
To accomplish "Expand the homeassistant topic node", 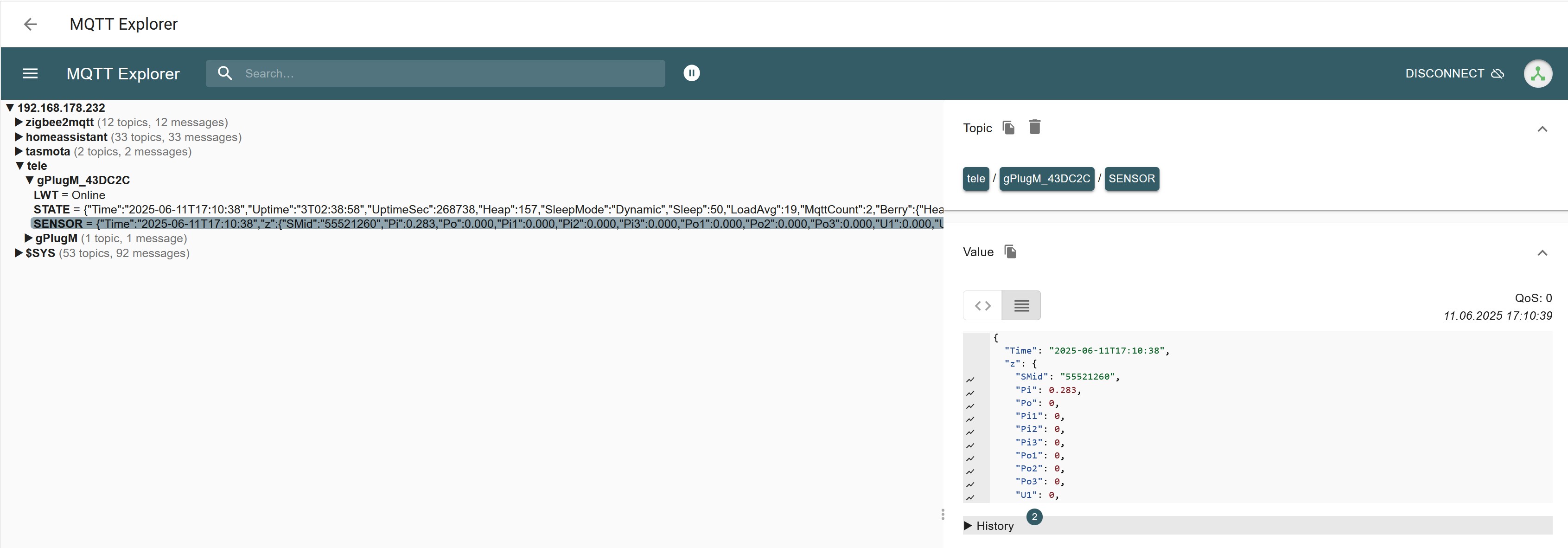I will (x=19, y=137).
